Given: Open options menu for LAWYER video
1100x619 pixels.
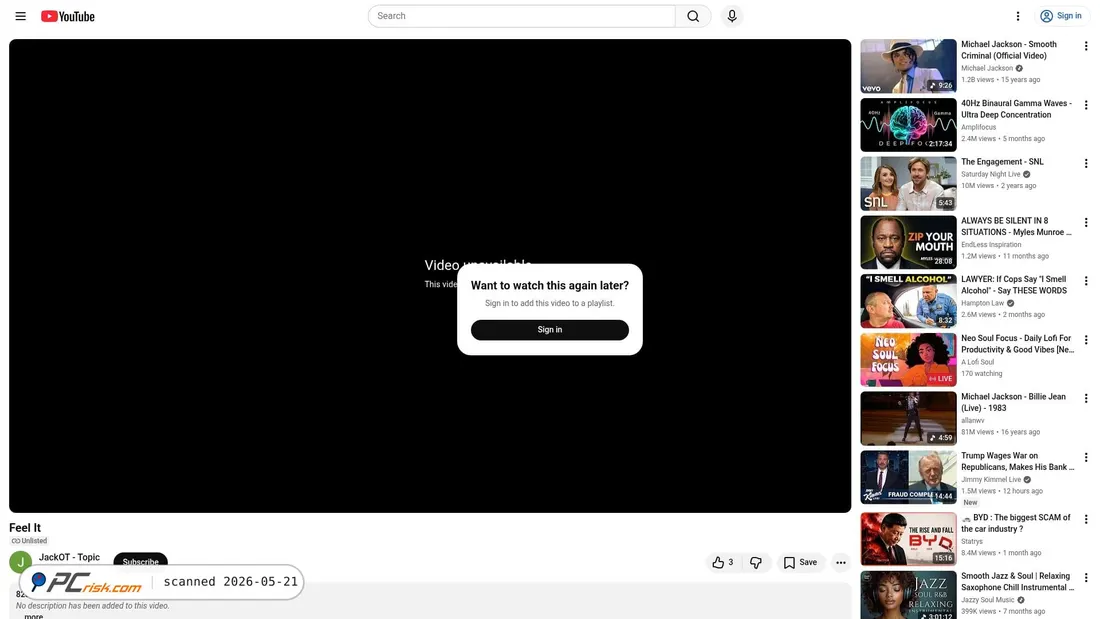Looking at the screenshot, I should [x=1085, y=281].
